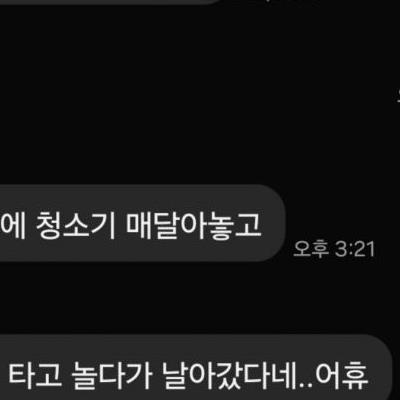Click the cut-off element at the right edge
This screenshot has width=400, height=400.
click(x=398, y=96)
